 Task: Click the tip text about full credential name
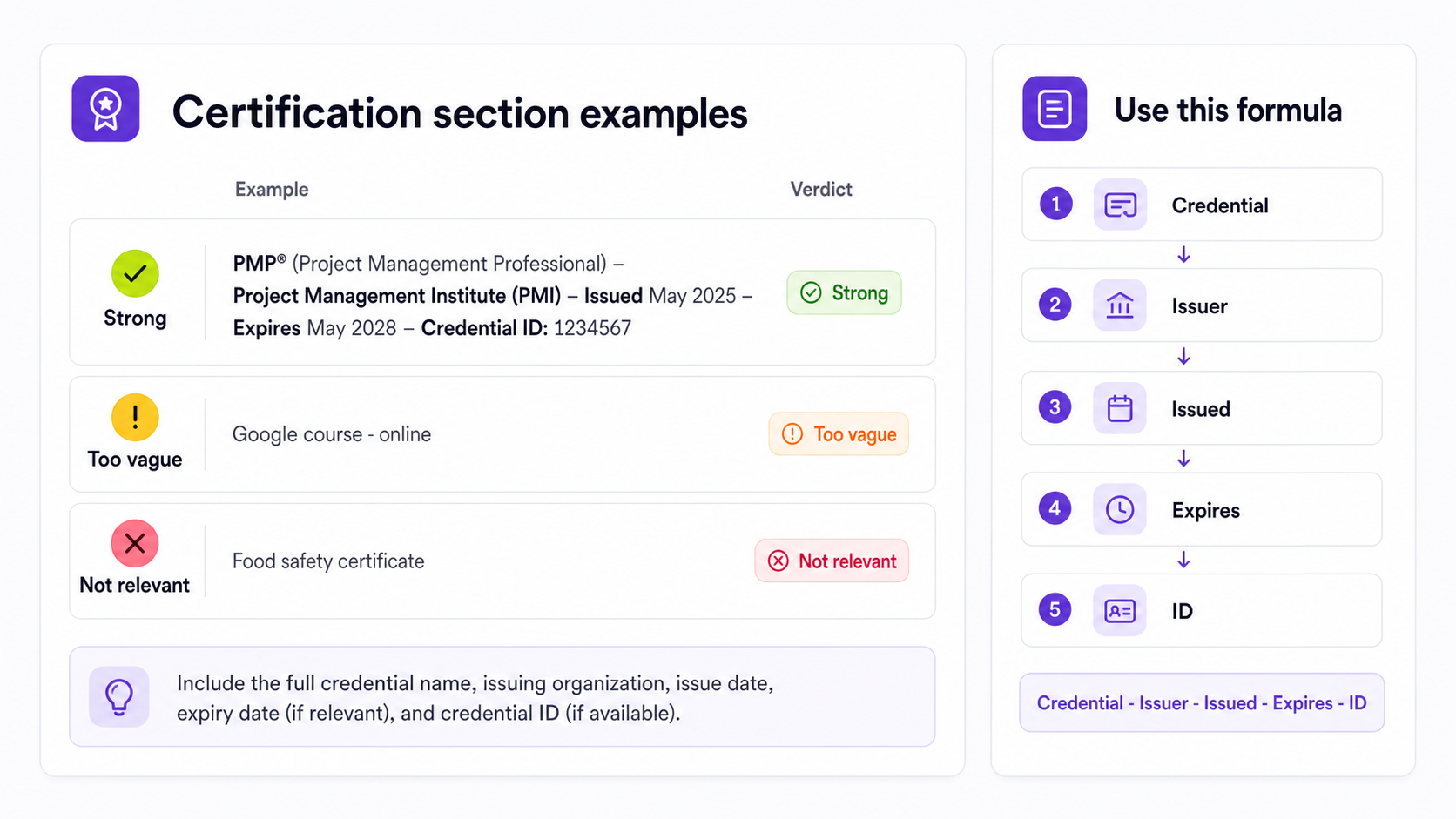tap(475, 698)
